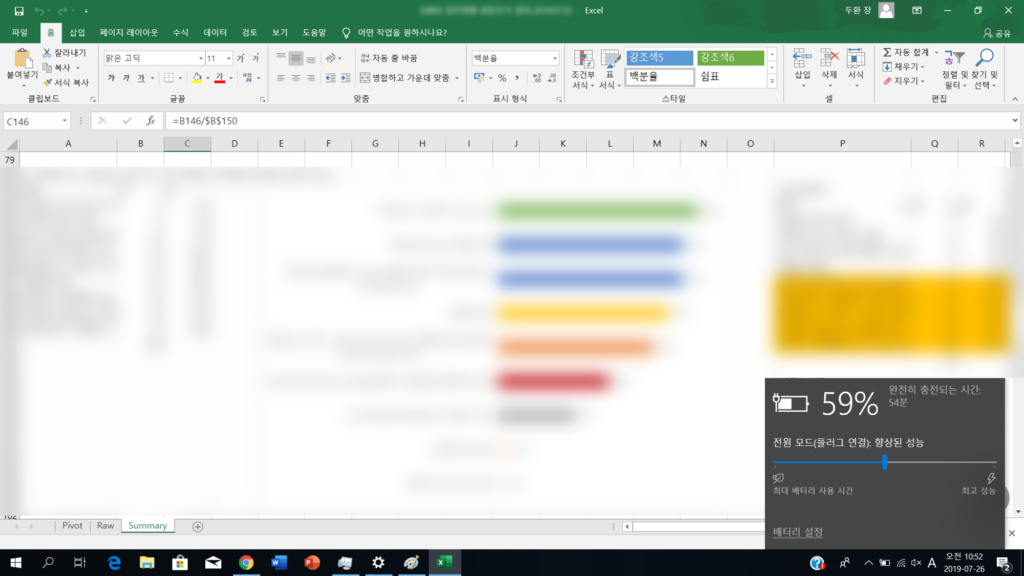This screenshot has width=1024, height=576.
Task: Switch to the 데이터 ribbon tab
Action: 215,33
